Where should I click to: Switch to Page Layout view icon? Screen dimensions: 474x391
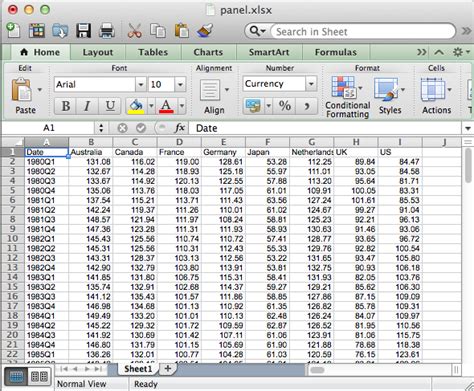(39, 377)
